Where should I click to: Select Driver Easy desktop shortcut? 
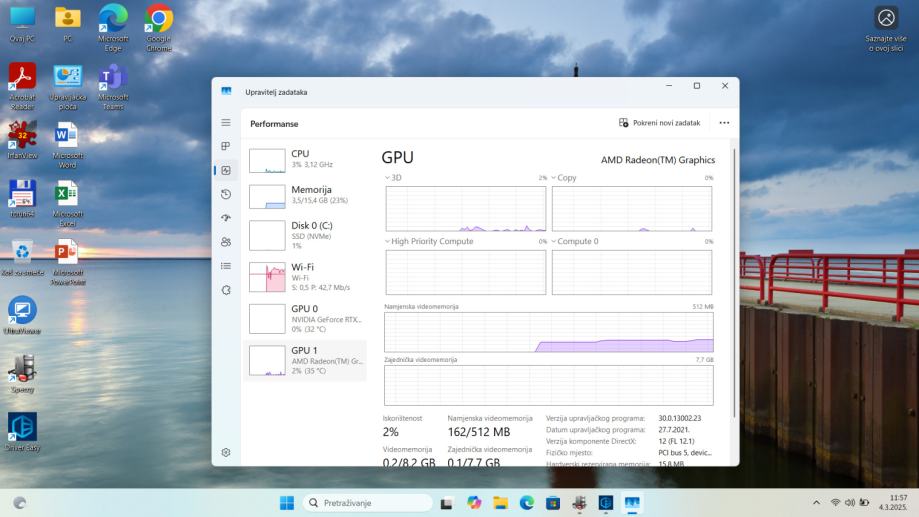coord(22,433)
